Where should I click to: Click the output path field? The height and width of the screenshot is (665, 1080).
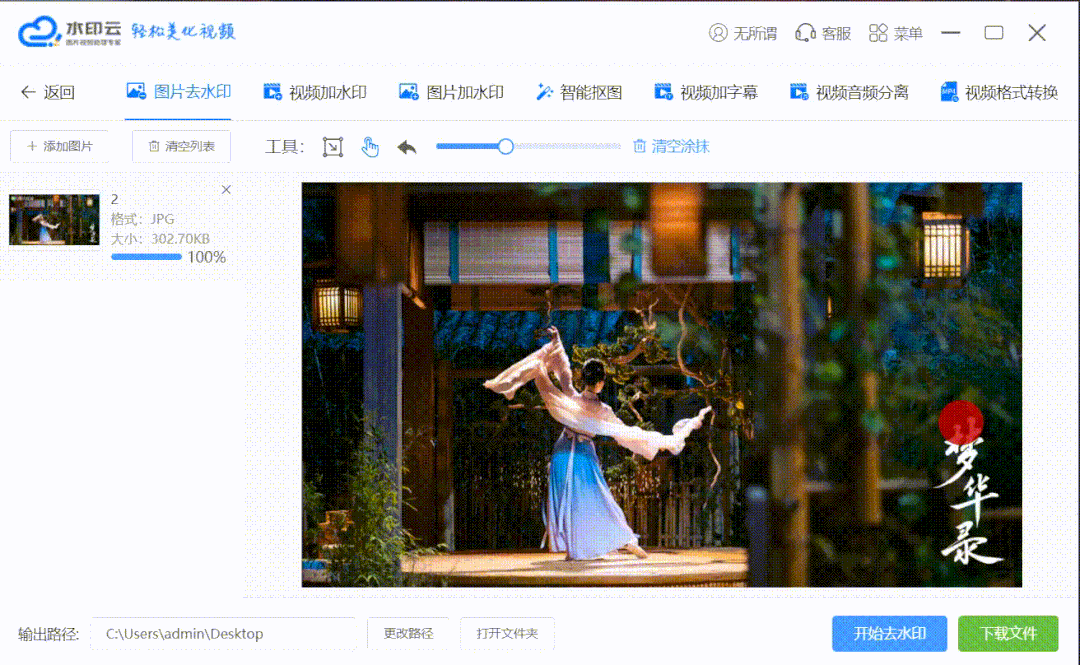(x=224, y=634)
